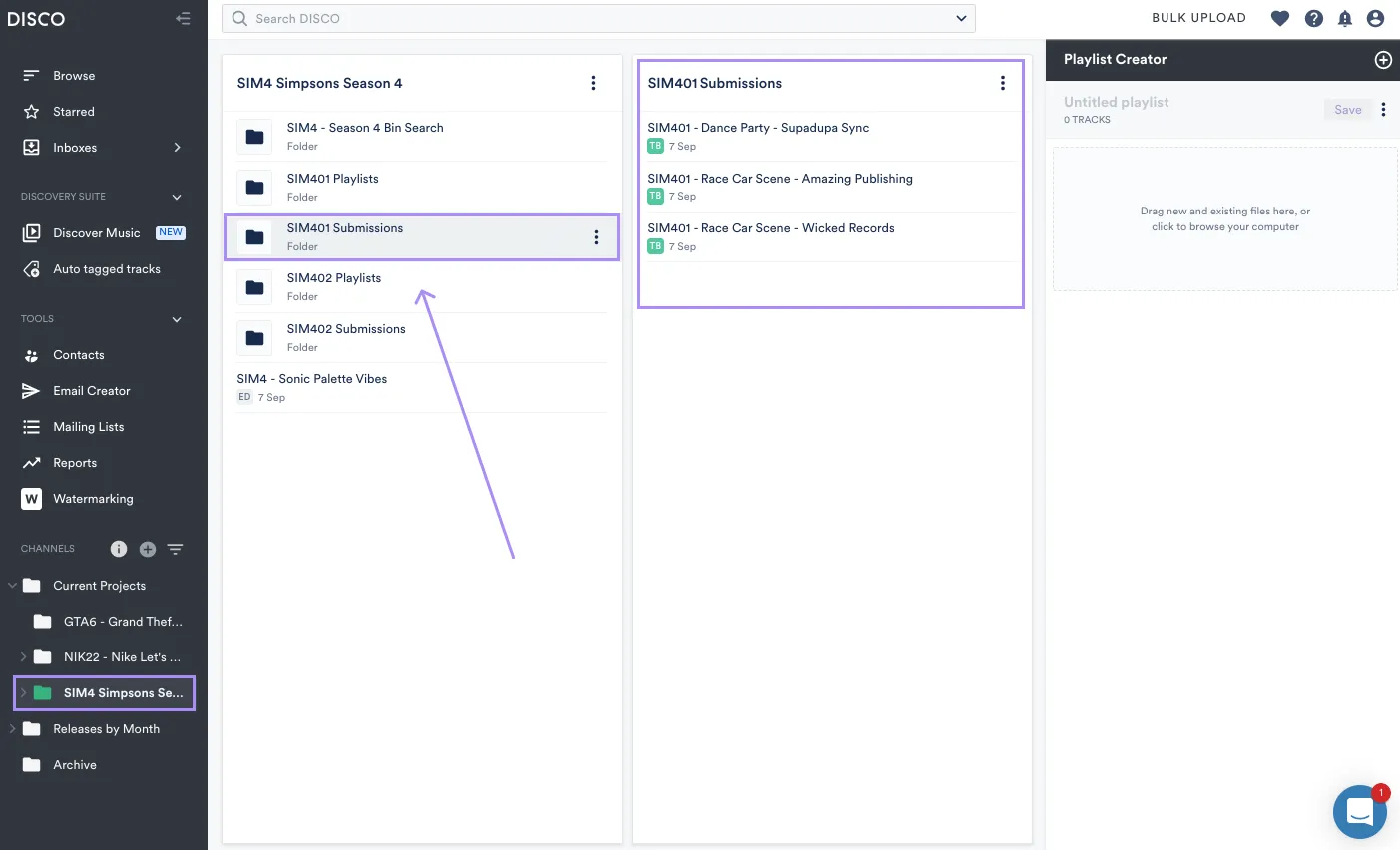
Task: Create a new channel with the plus icon
Action: click(147, 548)
